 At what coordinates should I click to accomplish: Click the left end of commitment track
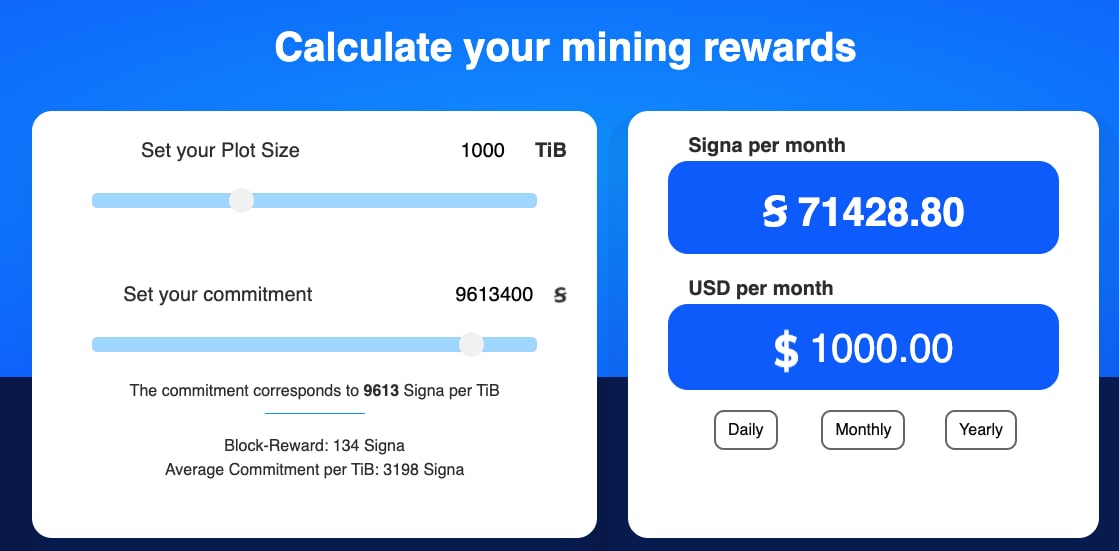point(98,344)
